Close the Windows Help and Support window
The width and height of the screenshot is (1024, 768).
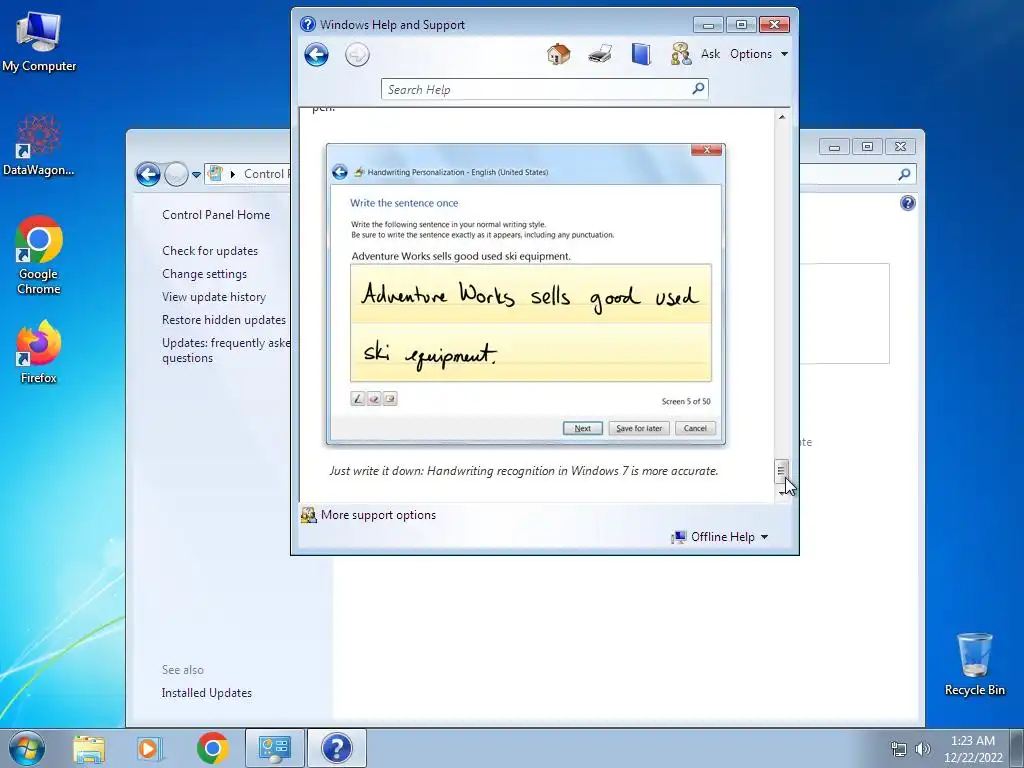pos(775,25)
